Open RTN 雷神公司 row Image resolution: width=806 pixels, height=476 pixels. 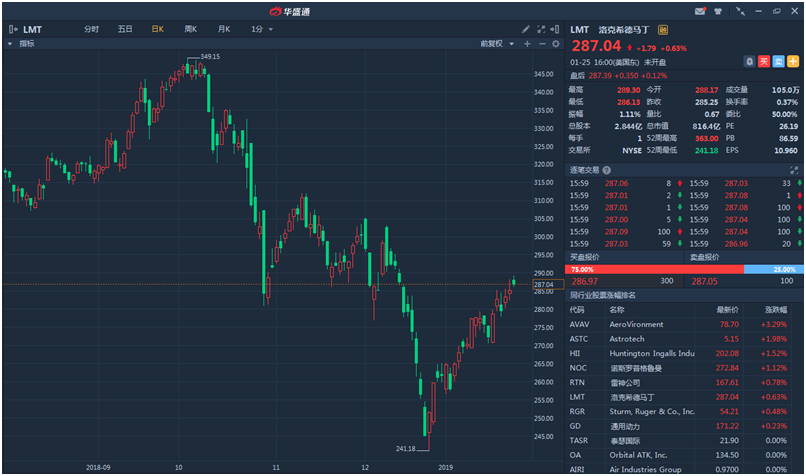pos(684,382)
